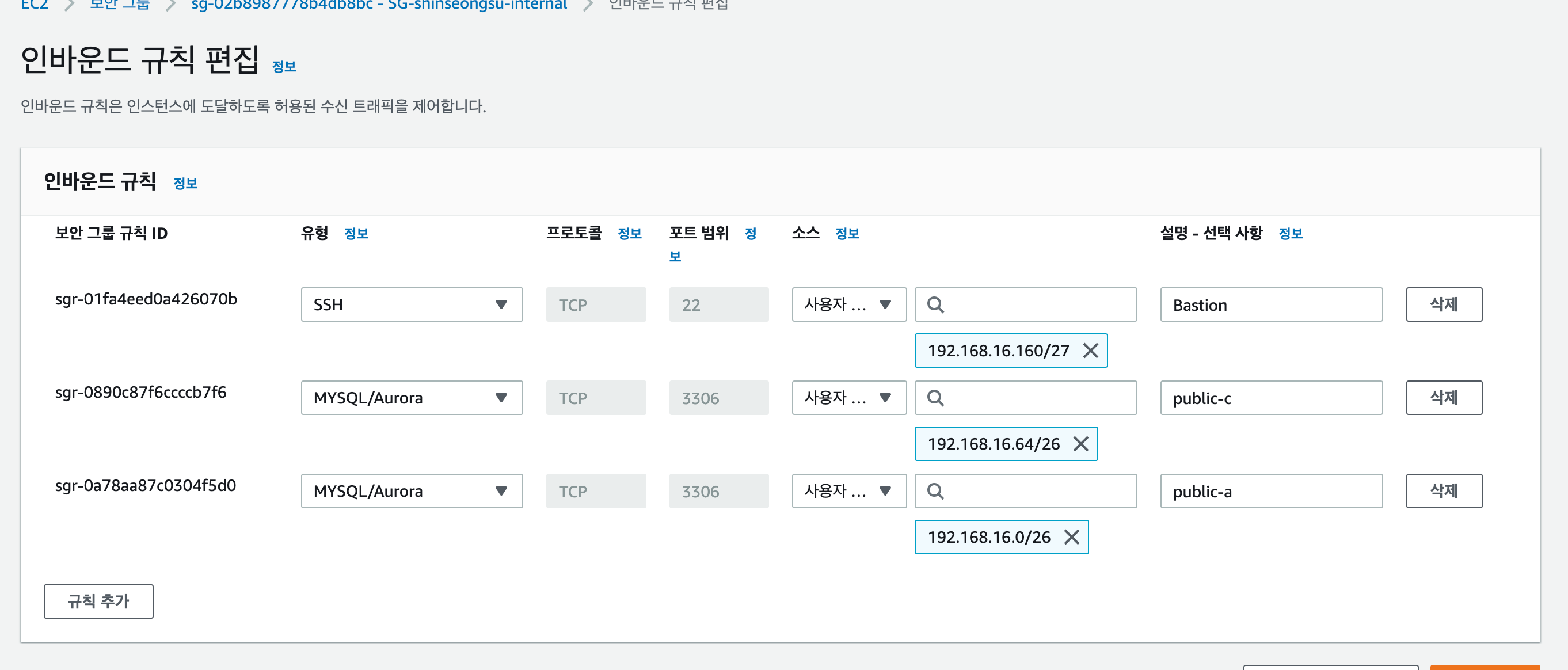Screen dimensions: 1568x670
Task: Delete the public-a rule with 삭제
Action: [1443, 490]
